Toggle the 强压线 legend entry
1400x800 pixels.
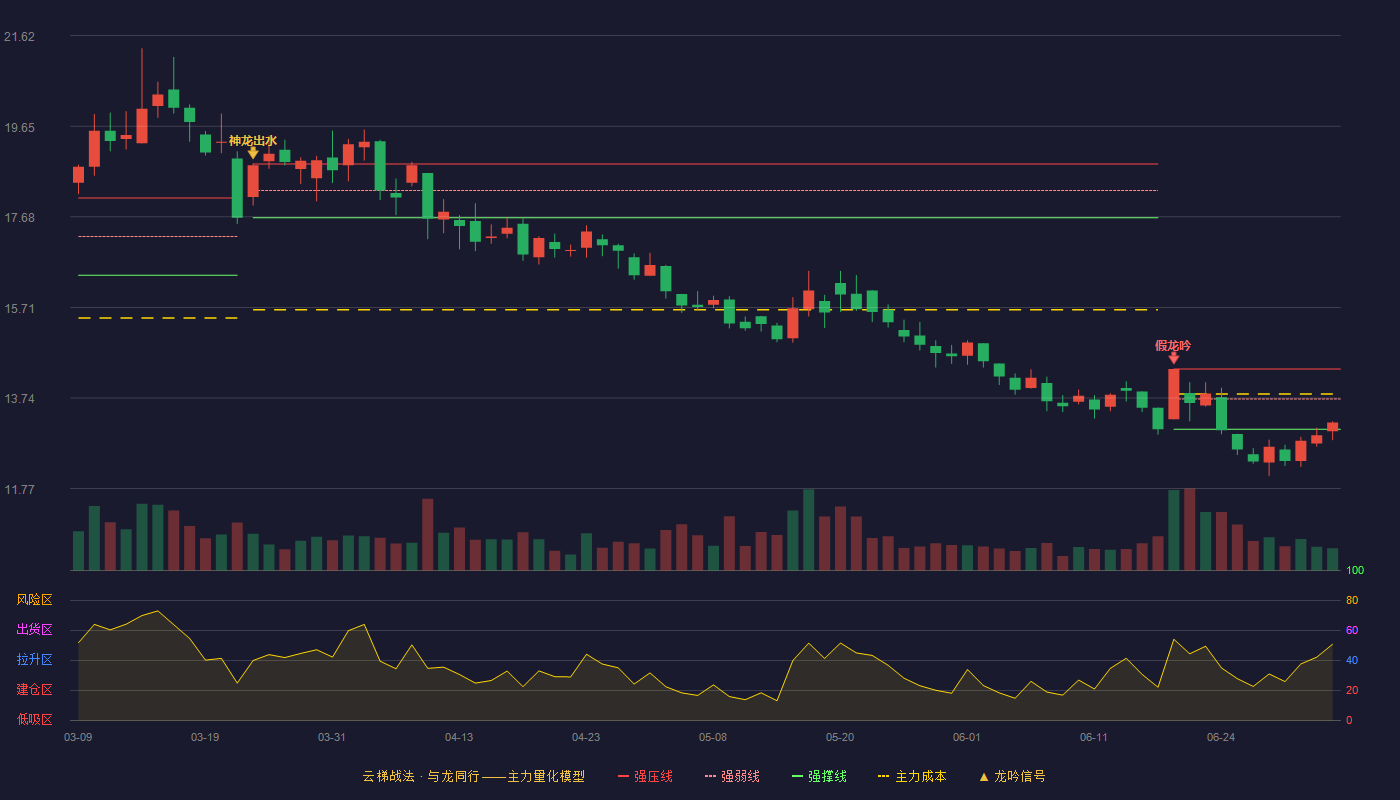point(645,776)
